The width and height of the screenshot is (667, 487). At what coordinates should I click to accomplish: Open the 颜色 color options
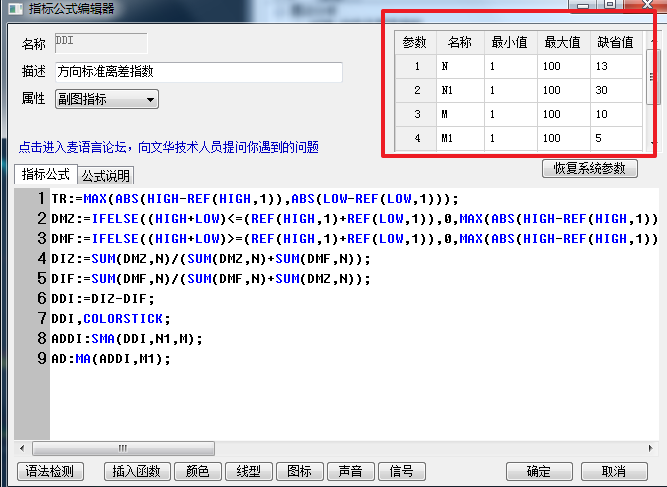coord(198,471)
